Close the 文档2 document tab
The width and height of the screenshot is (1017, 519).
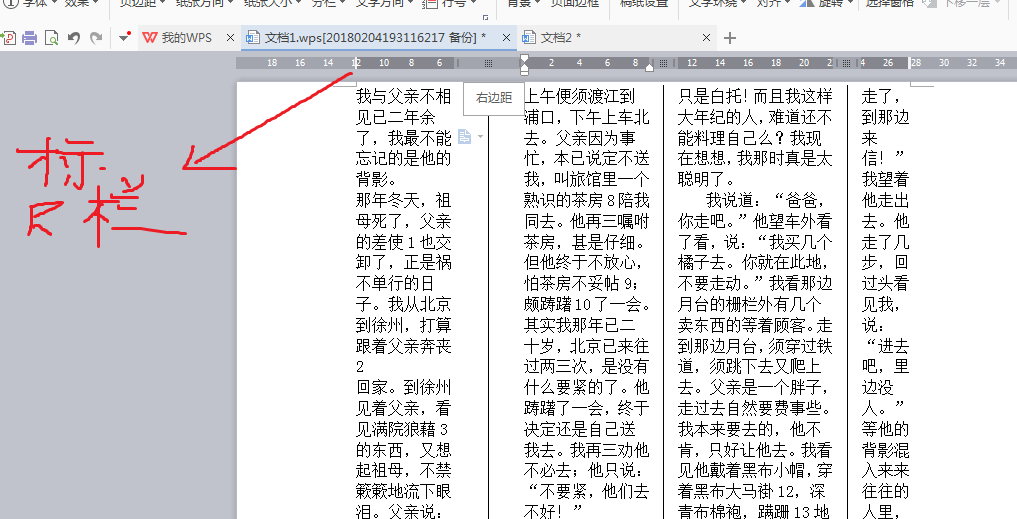click(706, 38)
